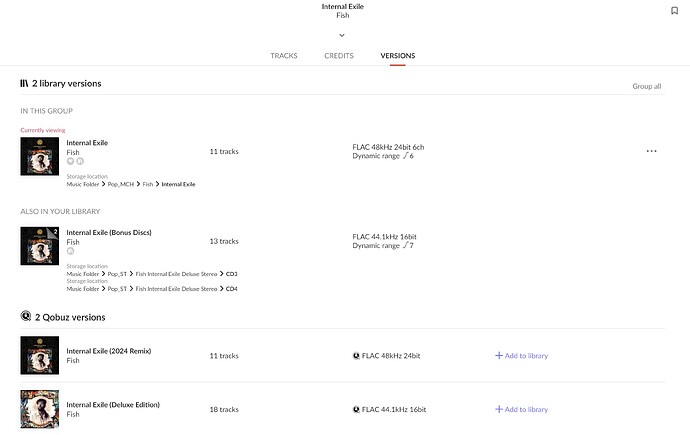Click the Internal Exile (Bonus Discs) cover thumbnail
This screenshot has height=435, width=690.
[40, 246]
